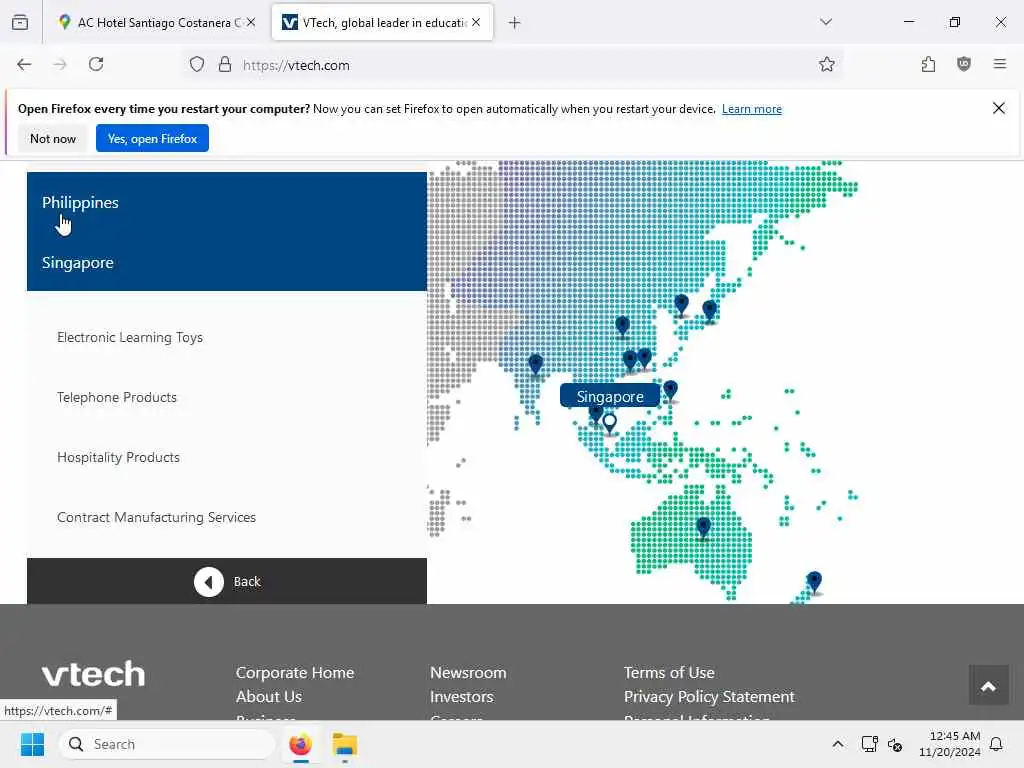The width and height of the screenshot is (1024, 768).
Task: Bookmark this page with the star icon
Action: click(827, 65)
